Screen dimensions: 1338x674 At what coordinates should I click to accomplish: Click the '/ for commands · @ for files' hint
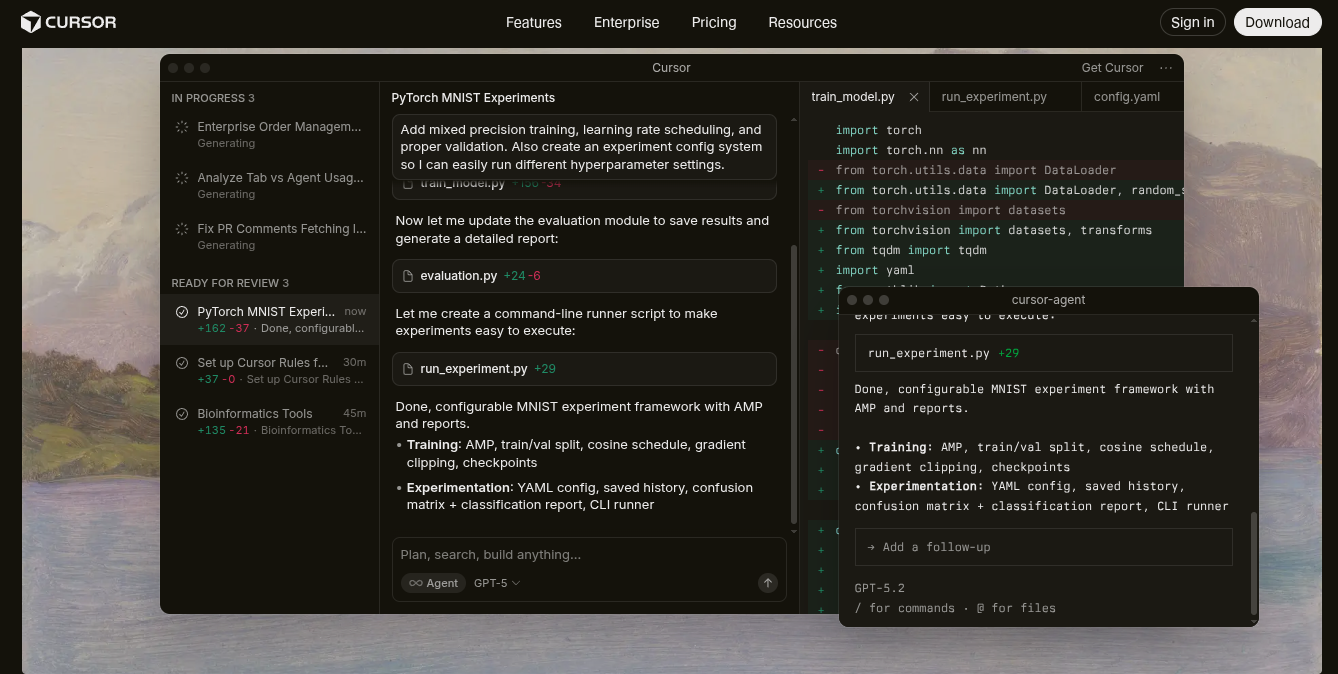[x=955, y=608]
